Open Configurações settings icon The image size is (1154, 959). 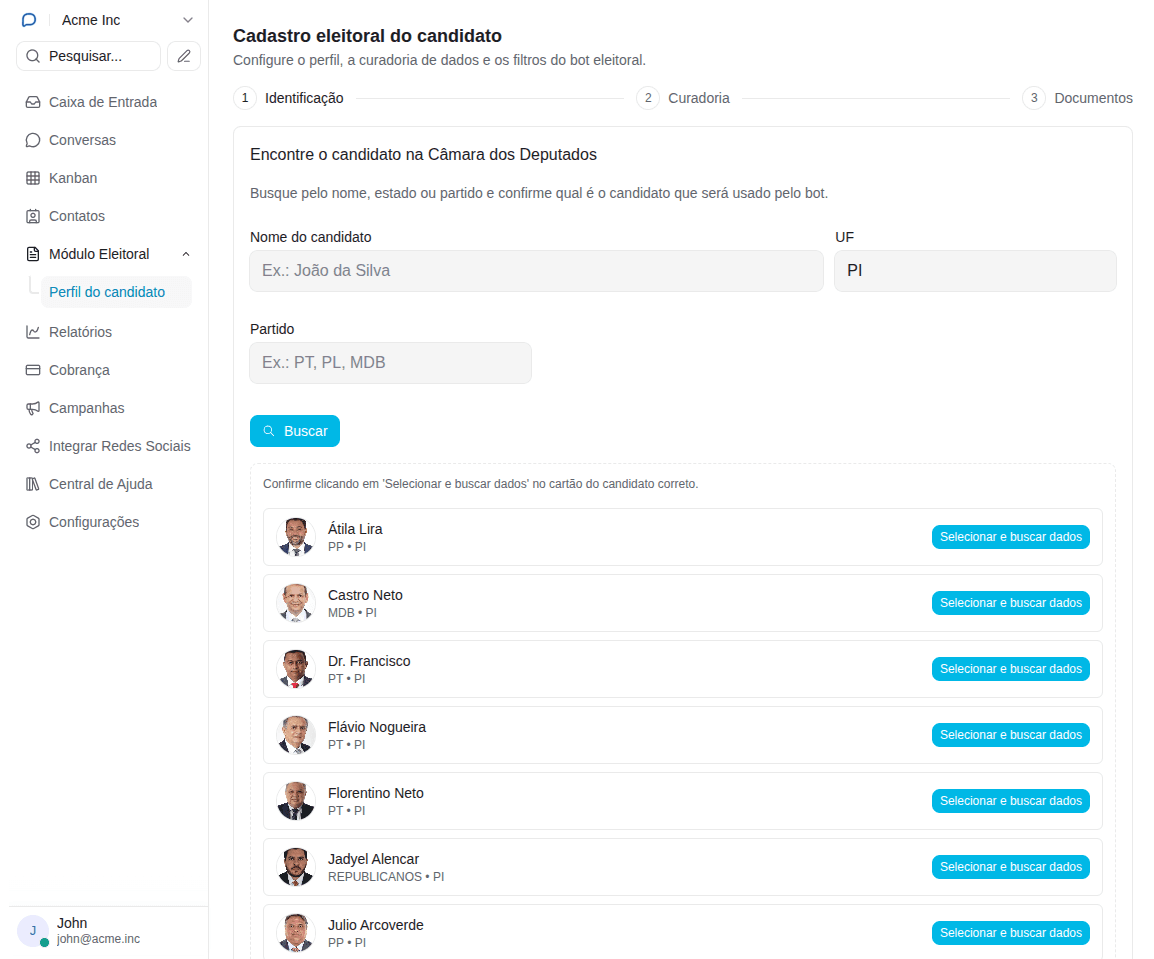[x=33, y=522]
